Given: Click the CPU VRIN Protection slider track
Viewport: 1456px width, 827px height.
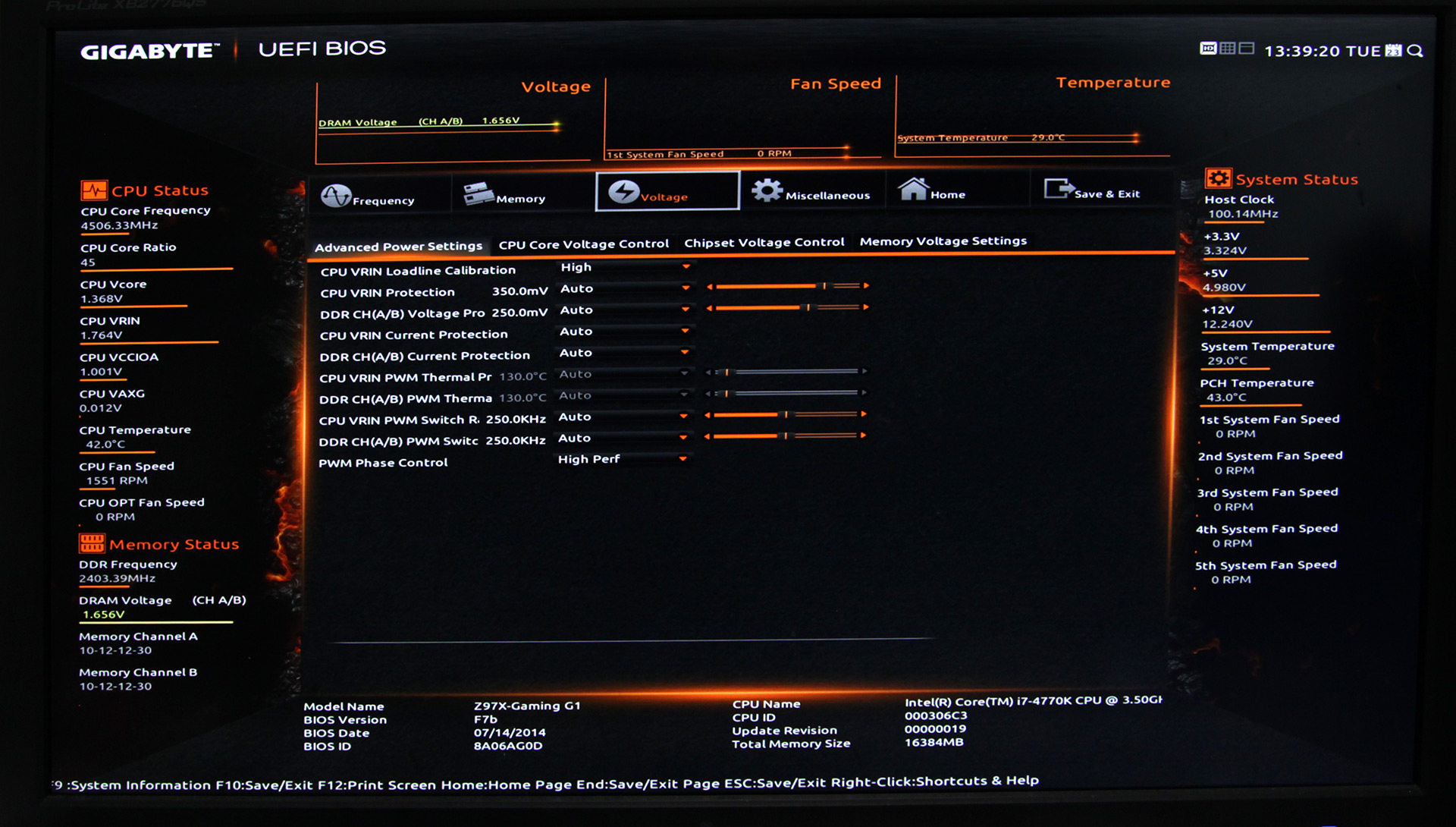Looking at the screenshot, I should click(x=788, y=286).
